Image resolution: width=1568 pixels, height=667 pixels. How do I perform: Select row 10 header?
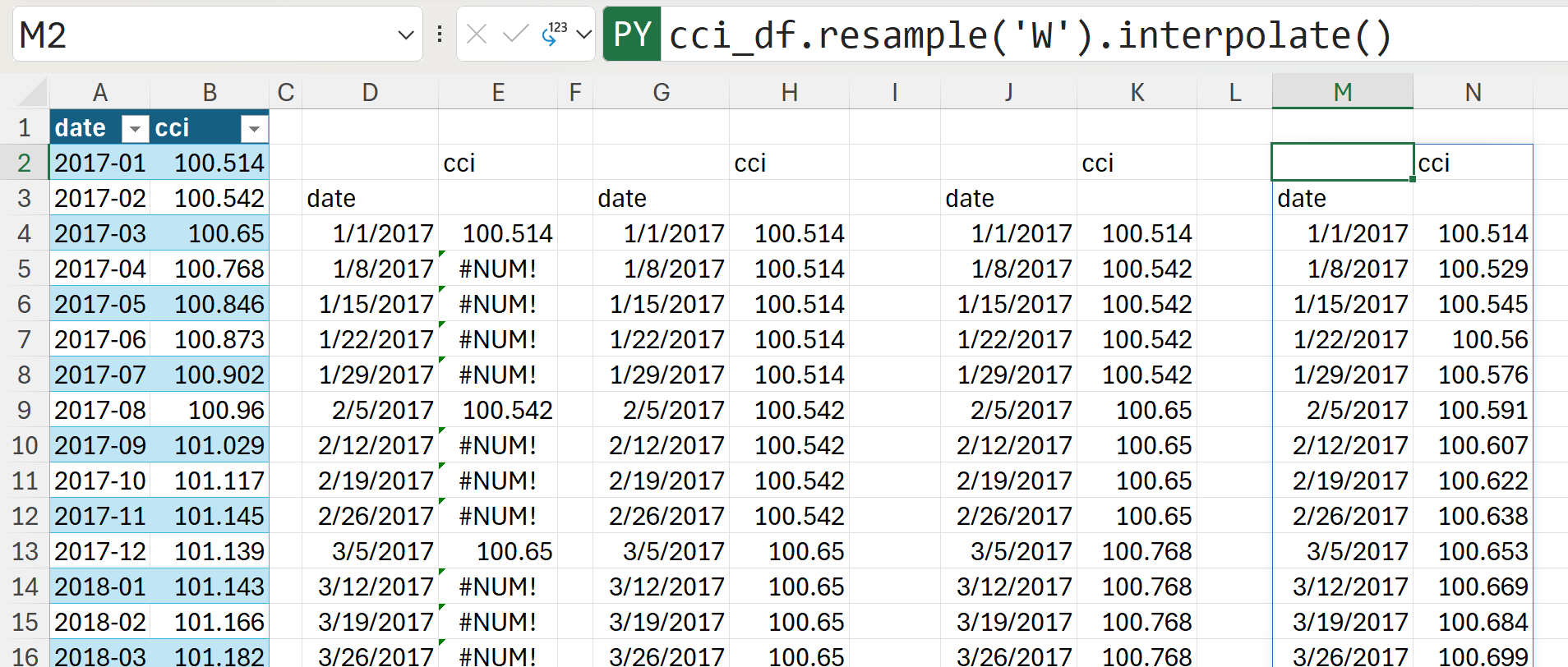(25, 446)
